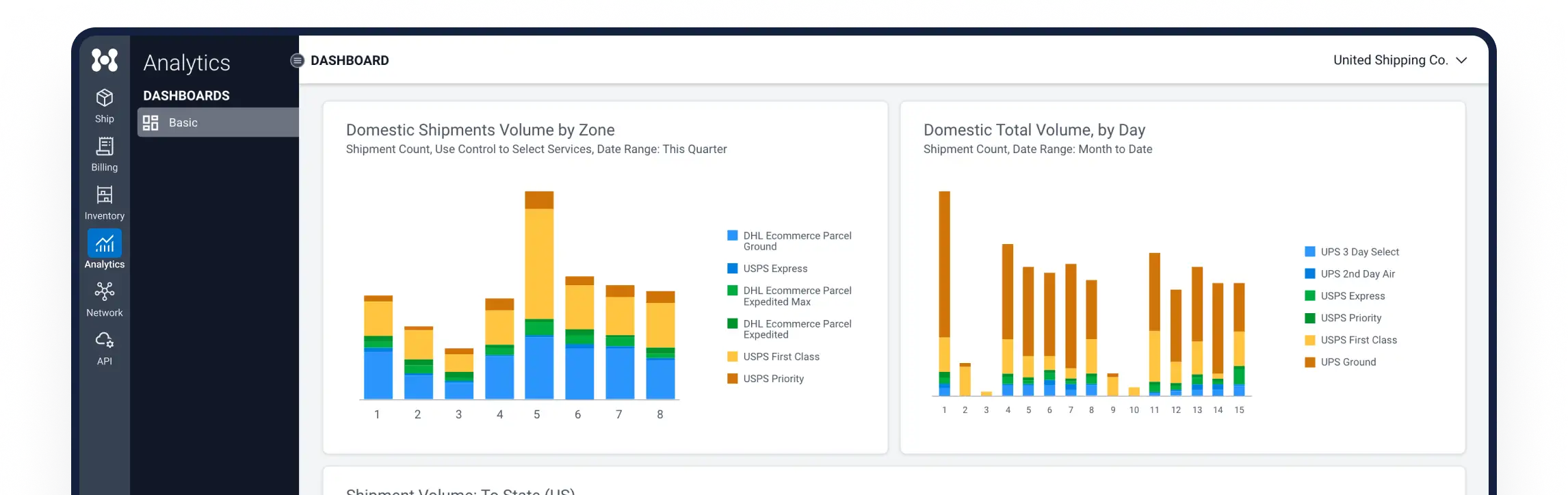The image size is (1568, 495).
Task: Click the tallest bar for zone 5
Action: pos(539,295)
